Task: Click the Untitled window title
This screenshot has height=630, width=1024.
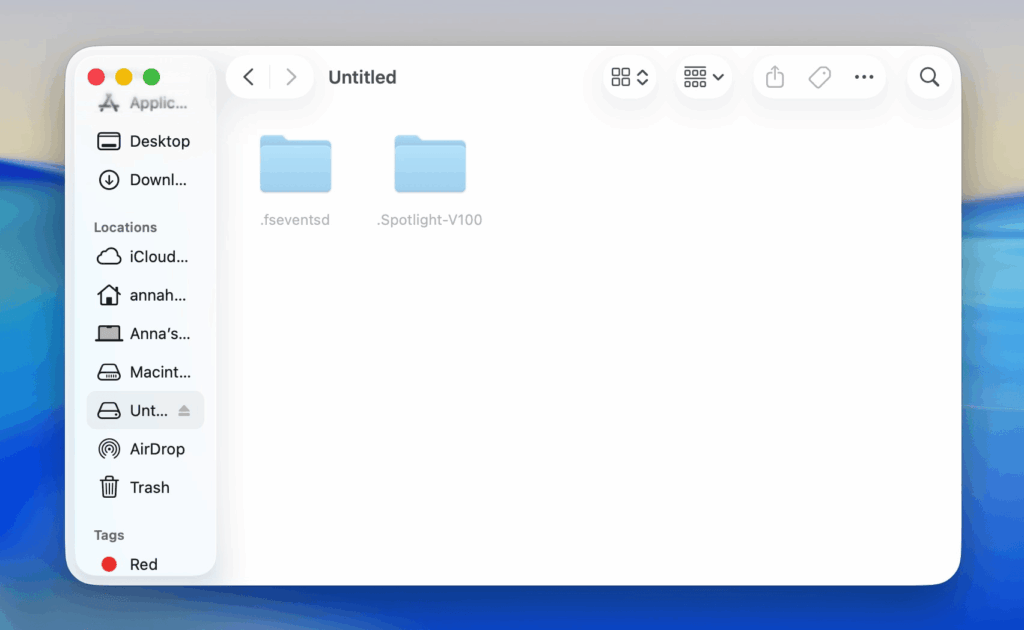Action: [x=362, y=77]
